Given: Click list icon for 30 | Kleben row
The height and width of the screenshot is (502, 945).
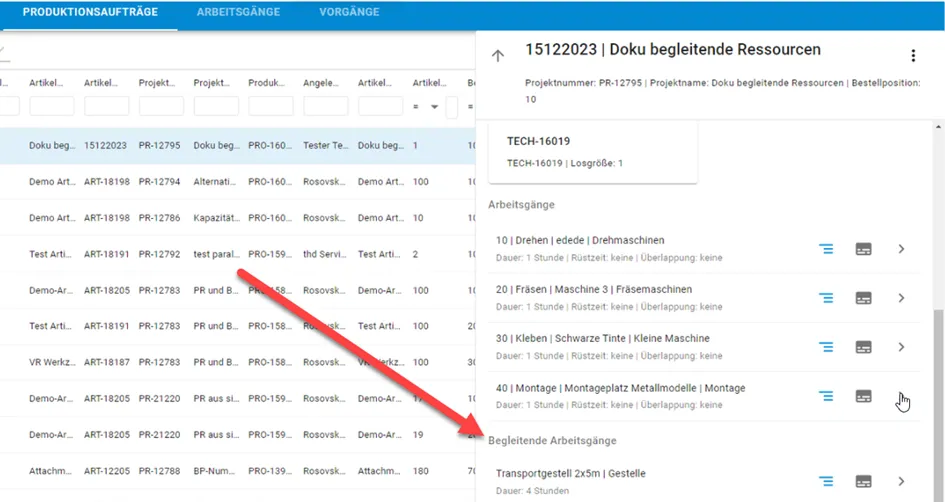Looking at the screenshot, I should 826,347.
